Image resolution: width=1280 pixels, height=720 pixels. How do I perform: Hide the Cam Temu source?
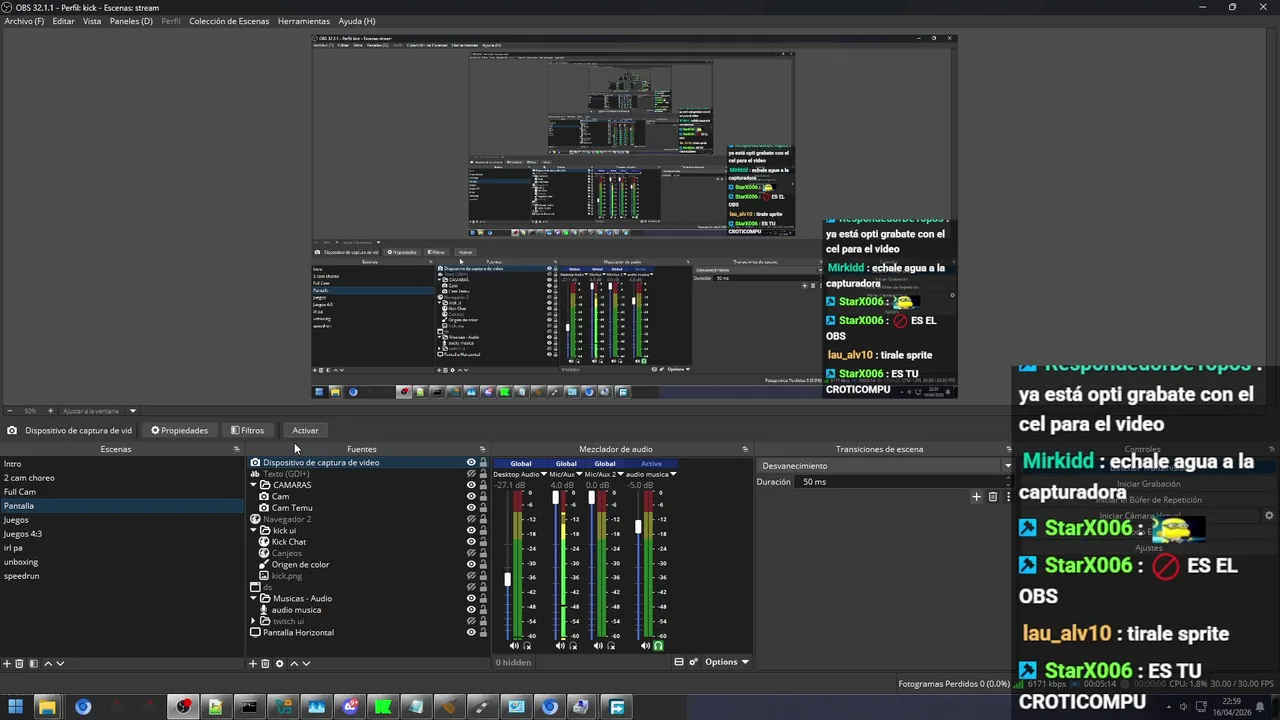(x=471, y=508)
